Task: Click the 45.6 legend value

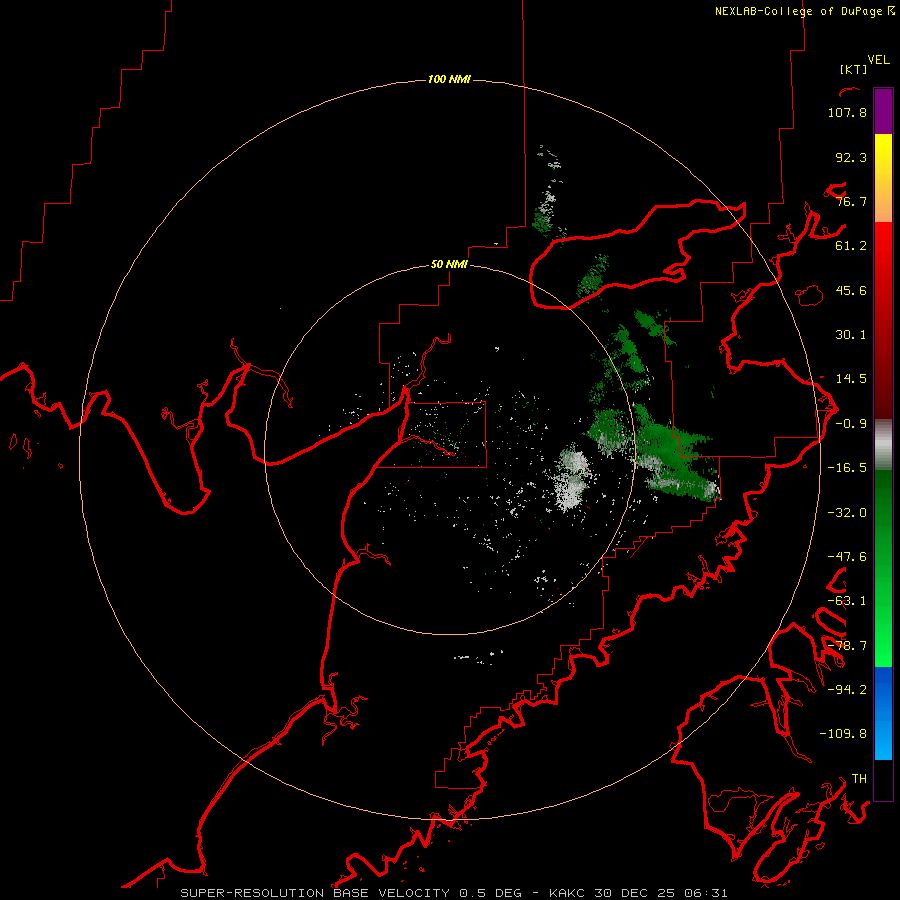Action: [x=851, y=290]
